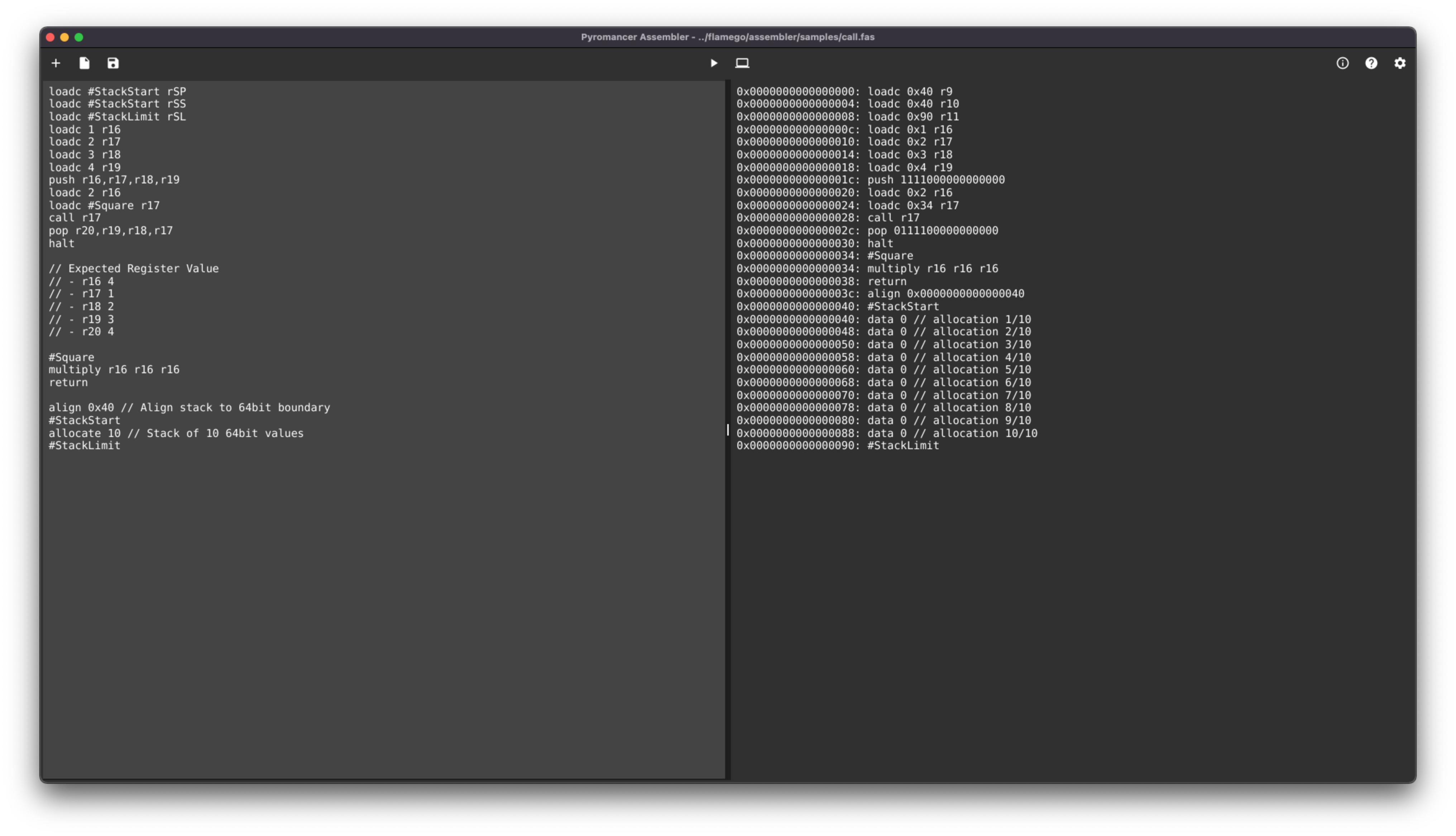1456x836 pixels.
Task: Click the comment '// - r19 3'
Action: [81, 319]
